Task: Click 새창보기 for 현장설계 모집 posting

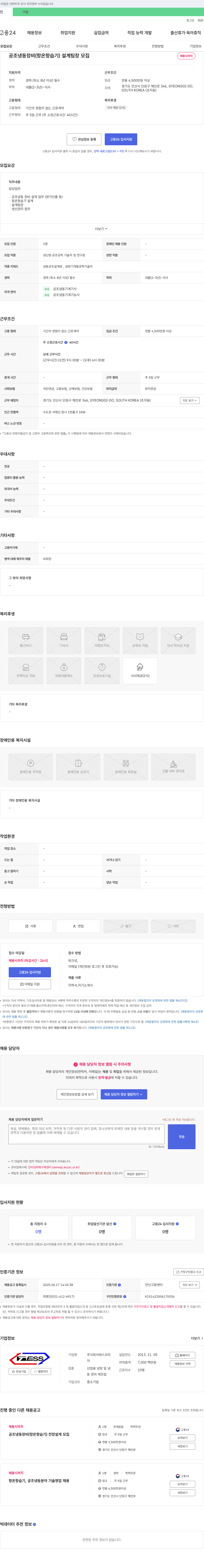Action: point(183,1446)
